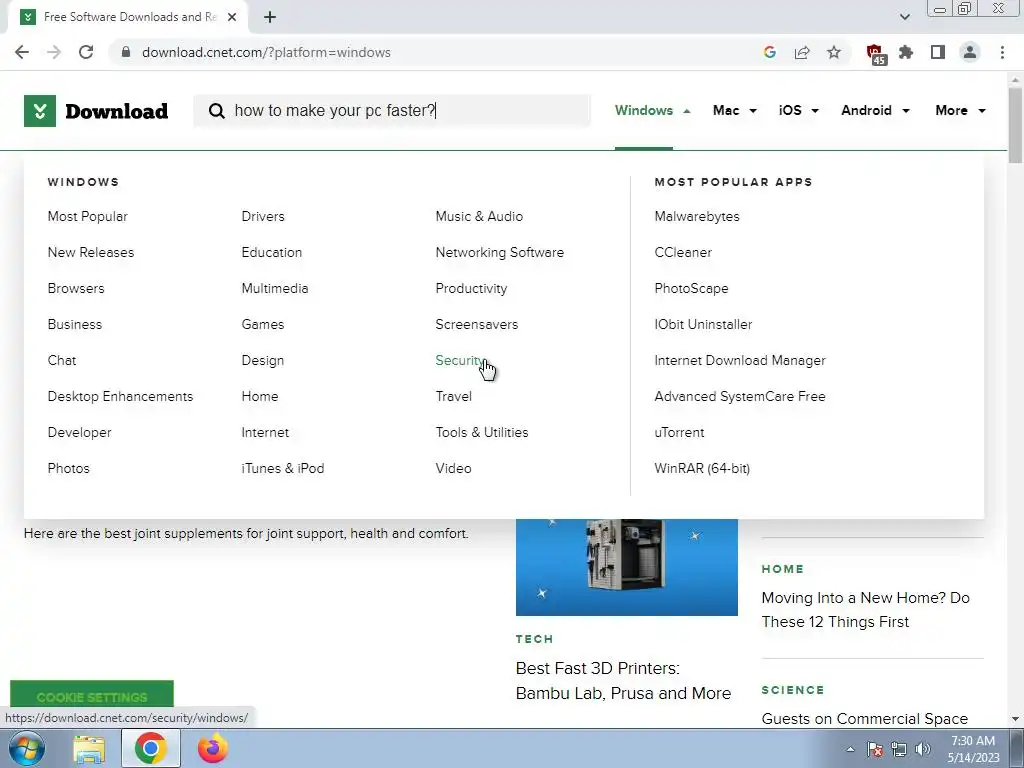Open iTunes & iPod category

[x=283, y=468]
